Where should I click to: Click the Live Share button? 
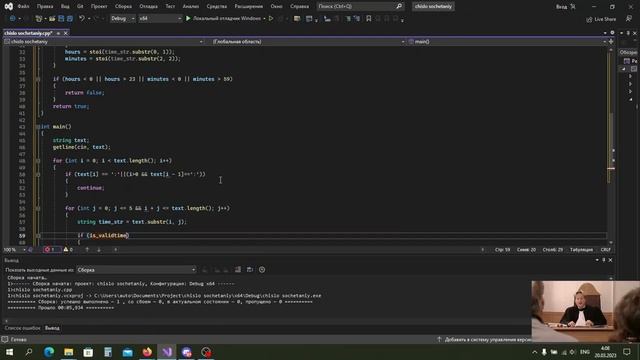coord(601,19)
